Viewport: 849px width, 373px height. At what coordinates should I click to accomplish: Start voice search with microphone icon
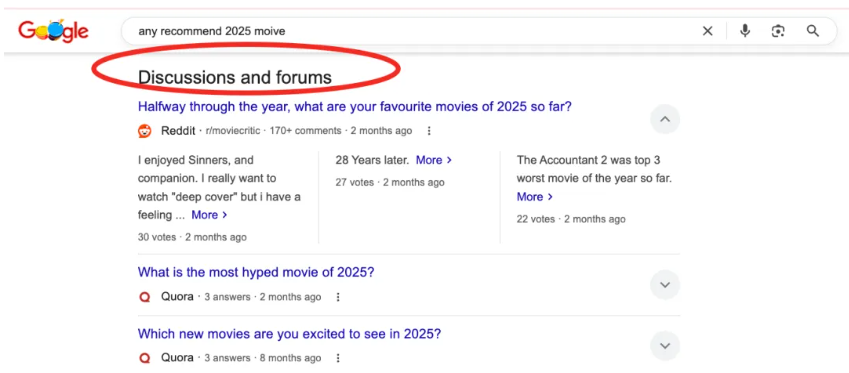click(745, 31)
